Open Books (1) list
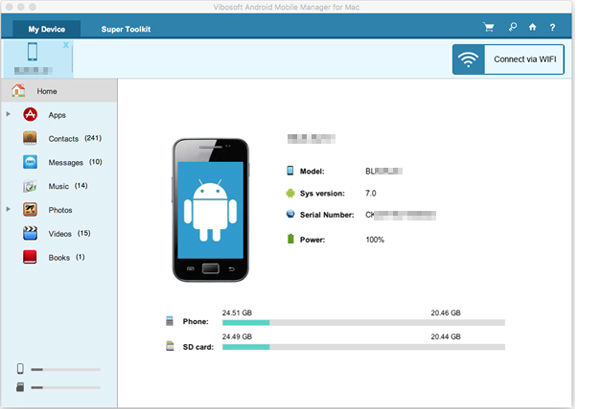This screenshot has height=409, width=600. tap(67, 257)
